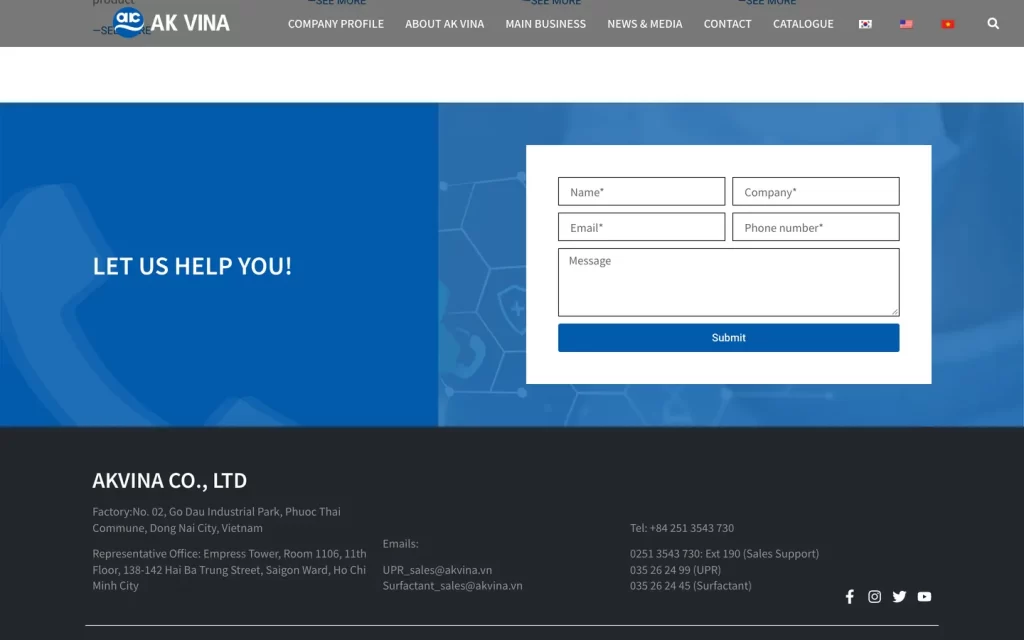Select the Sales Support extension line

tap(724, 554)
